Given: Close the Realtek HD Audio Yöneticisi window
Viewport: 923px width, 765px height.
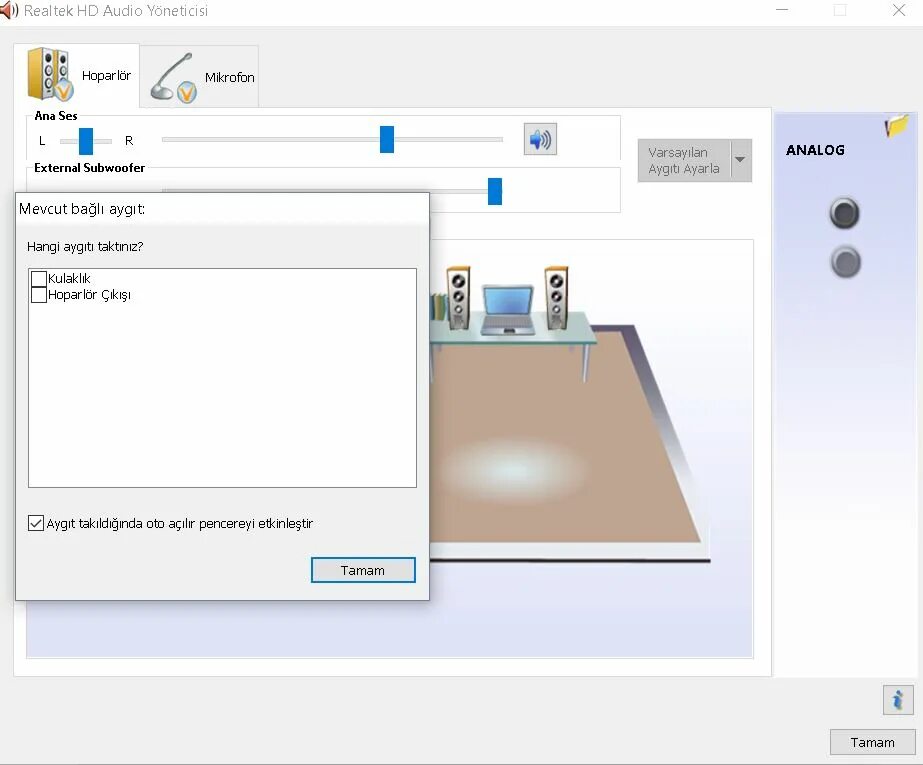Looking at the screenshot, I should click(x=898, y=11).
